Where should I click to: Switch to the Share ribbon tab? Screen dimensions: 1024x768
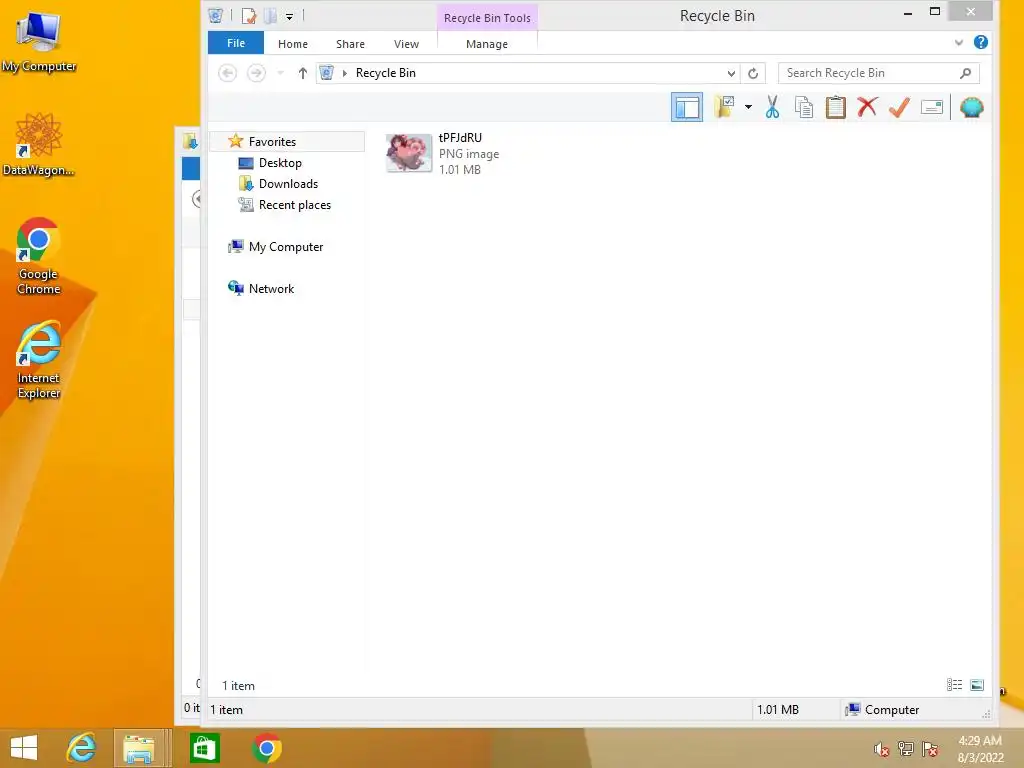[350, 44]
